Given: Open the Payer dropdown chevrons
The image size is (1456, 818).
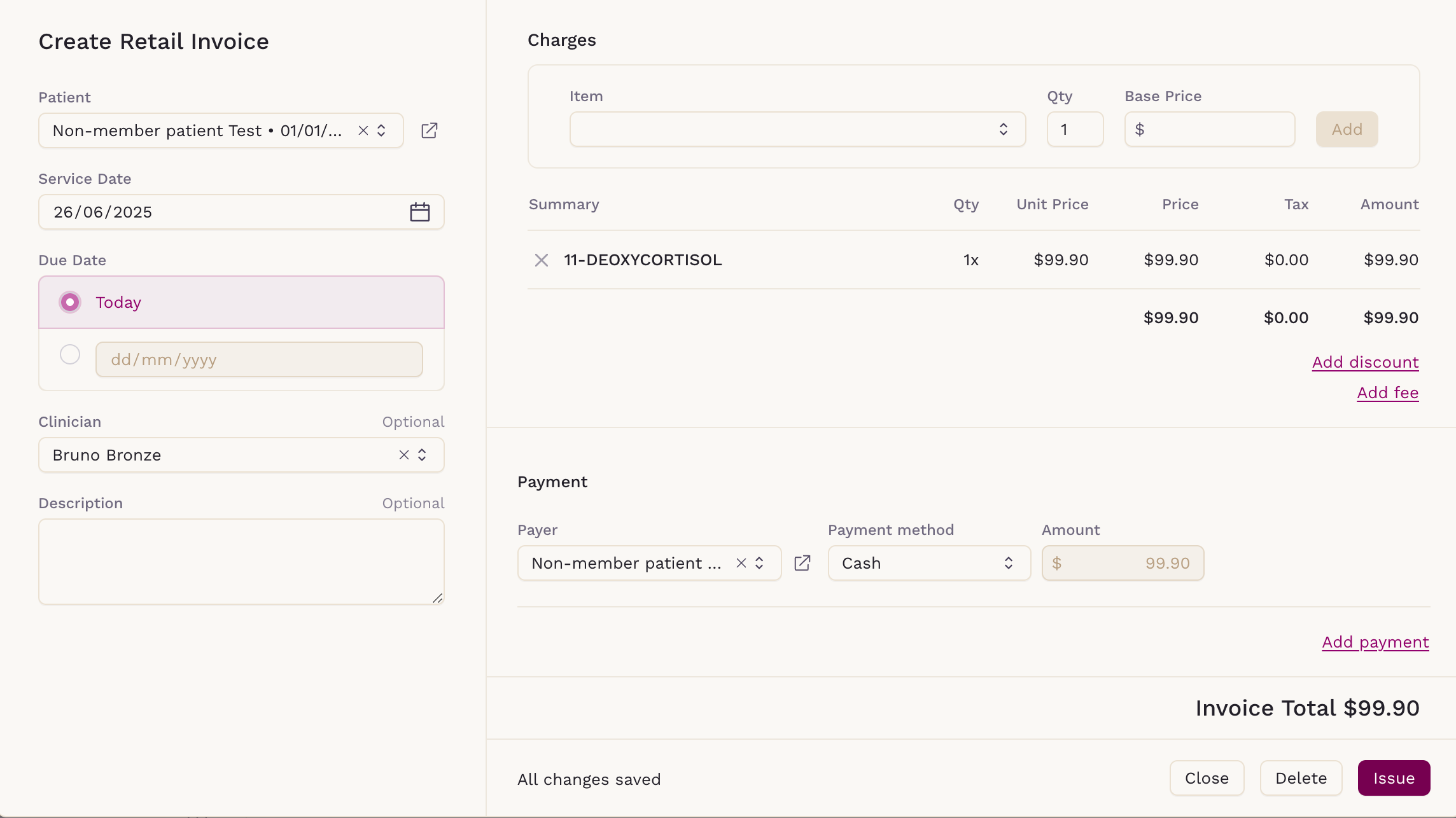Looking at the screenshot, I should pos(759,563).
